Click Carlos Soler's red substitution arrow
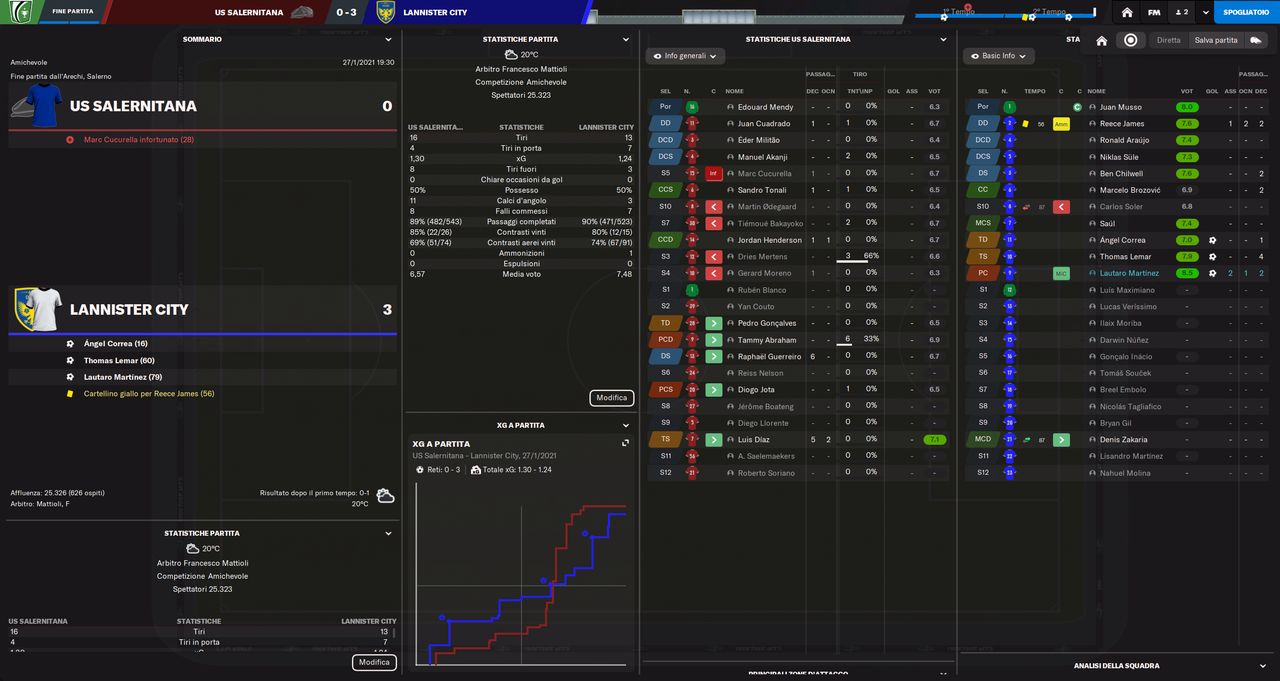The height and width of the screenshot is (681, 1280). [x=1062, y=207]
